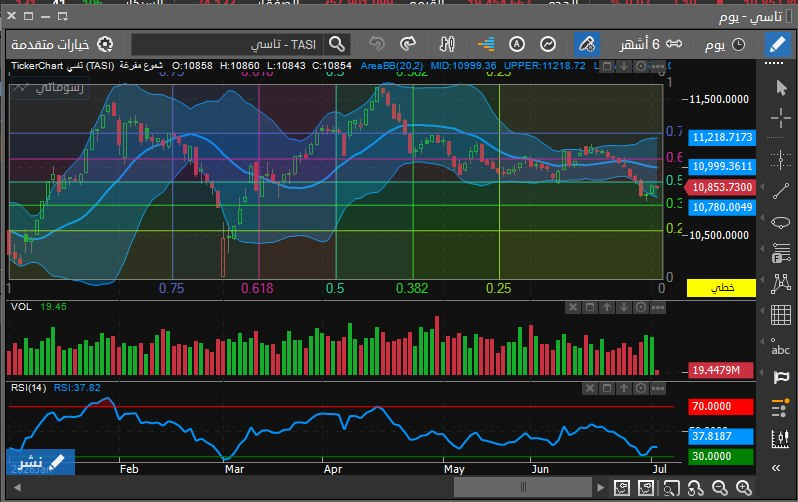Click the undo arrow icon
The width and height of the screenshot is (798, 502).
(x=377, y=45)
